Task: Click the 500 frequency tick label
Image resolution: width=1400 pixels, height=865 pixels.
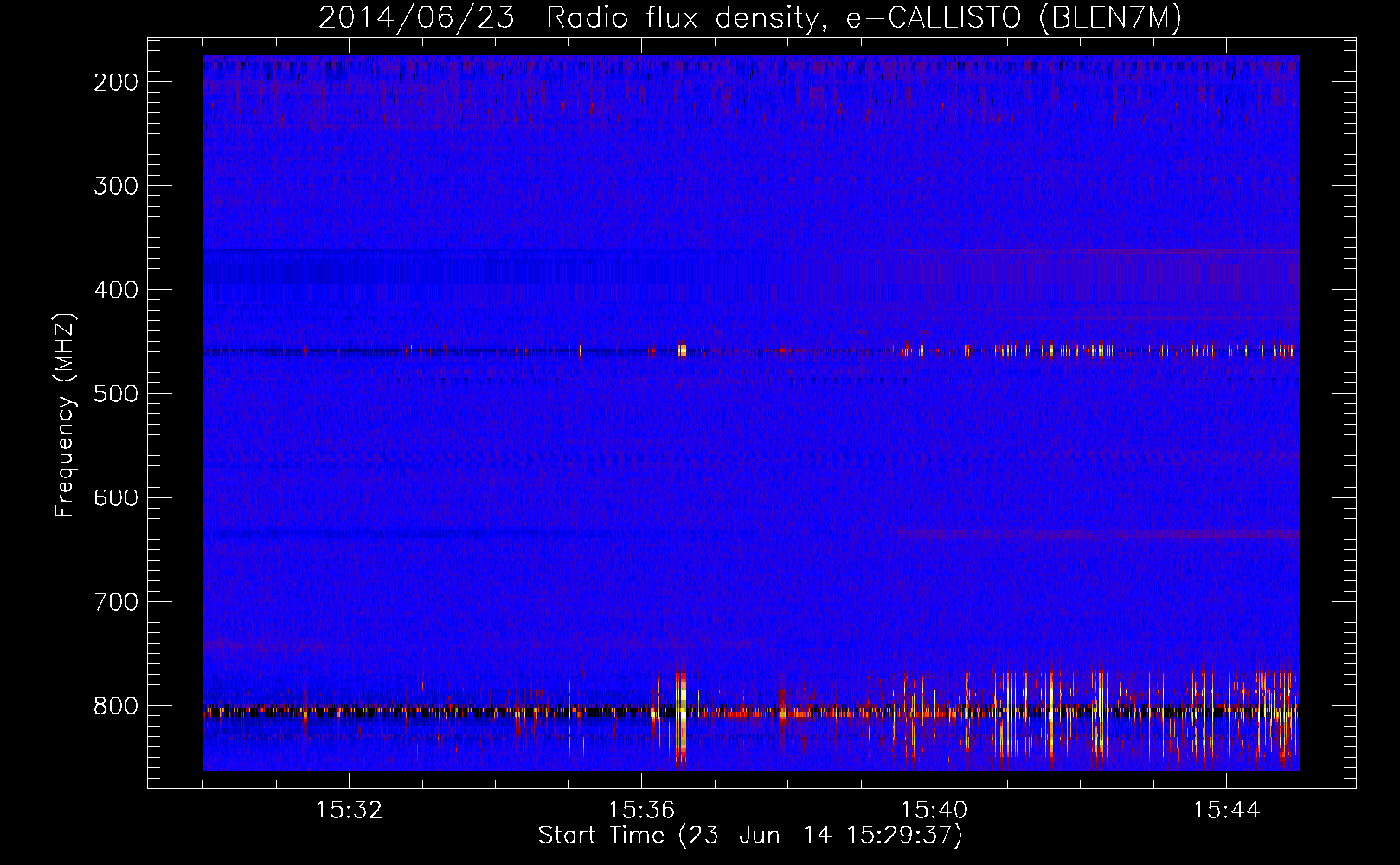Action: [115, 394]
